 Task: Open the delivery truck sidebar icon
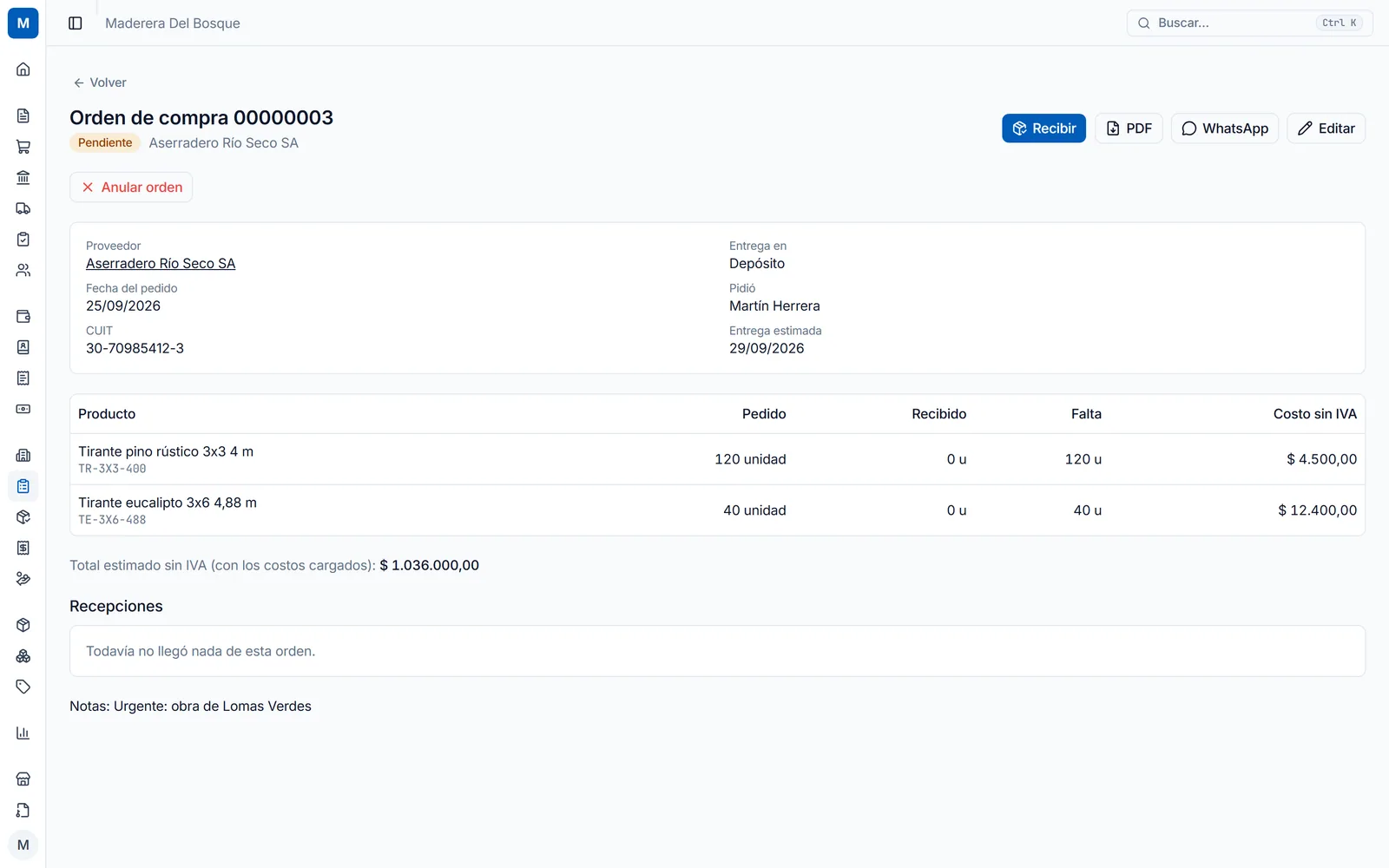coord(23,208)
